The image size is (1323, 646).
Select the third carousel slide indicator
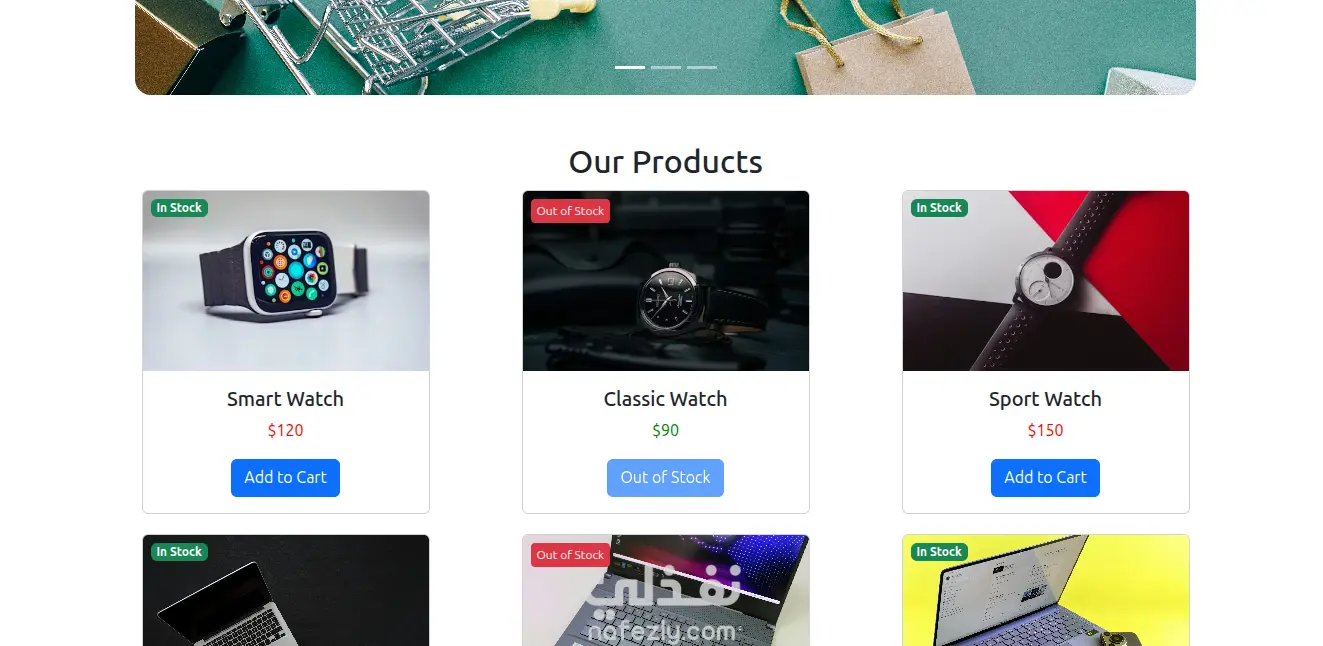coord(702,67)
